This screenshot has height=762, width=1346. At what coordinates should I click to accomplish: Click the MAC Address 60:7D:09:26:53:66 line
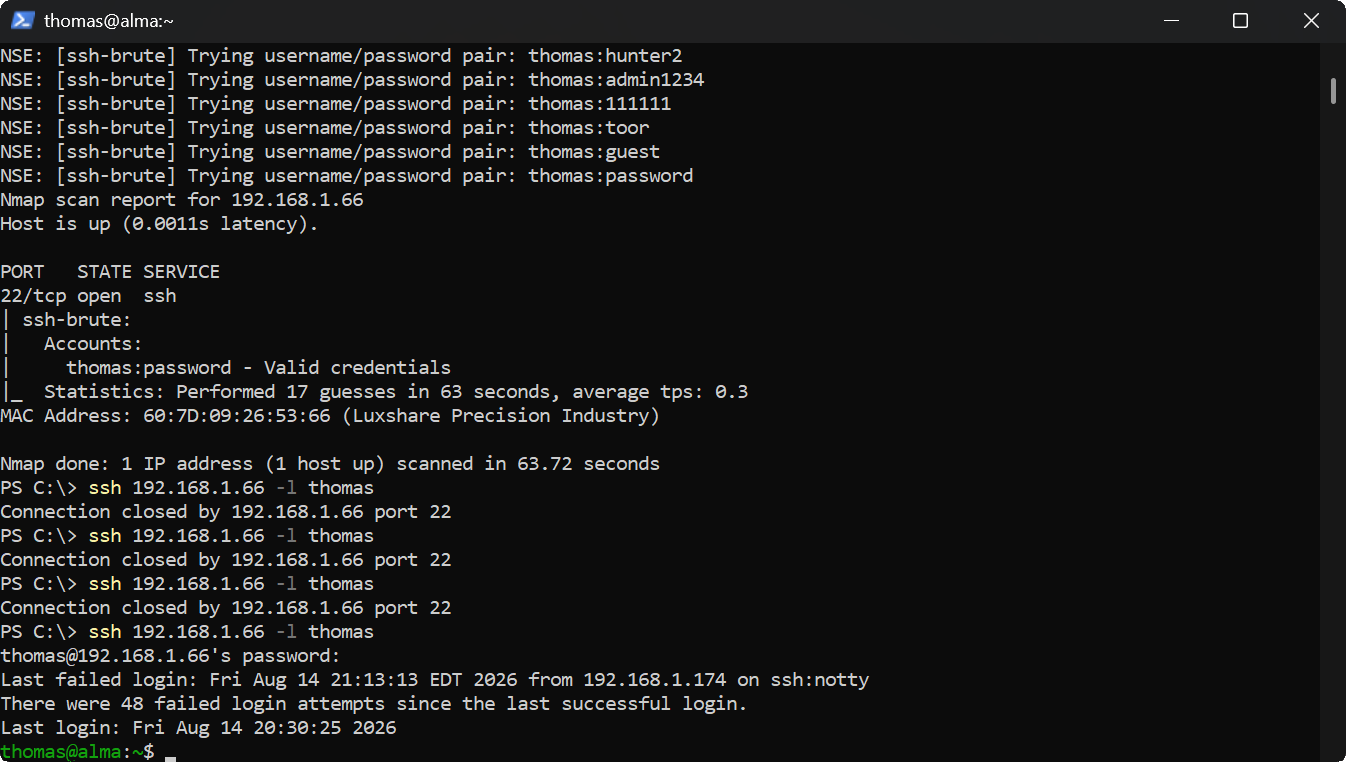tap(330, 416)
